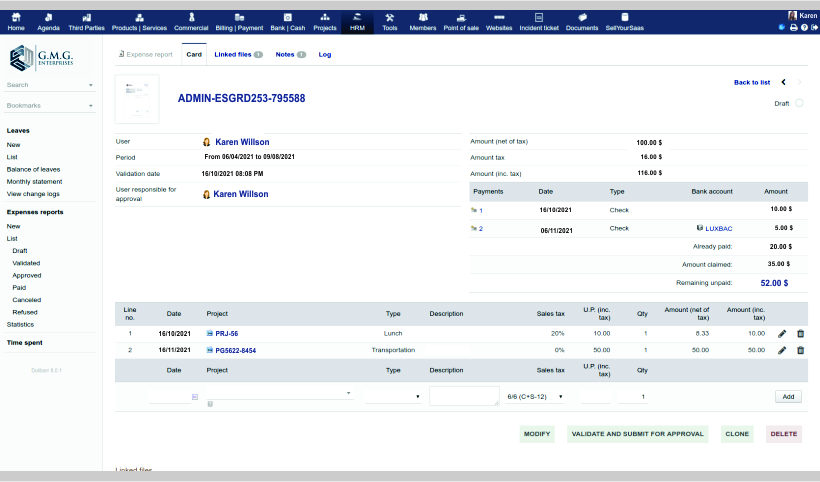Click the Description text area

(464, 396)
